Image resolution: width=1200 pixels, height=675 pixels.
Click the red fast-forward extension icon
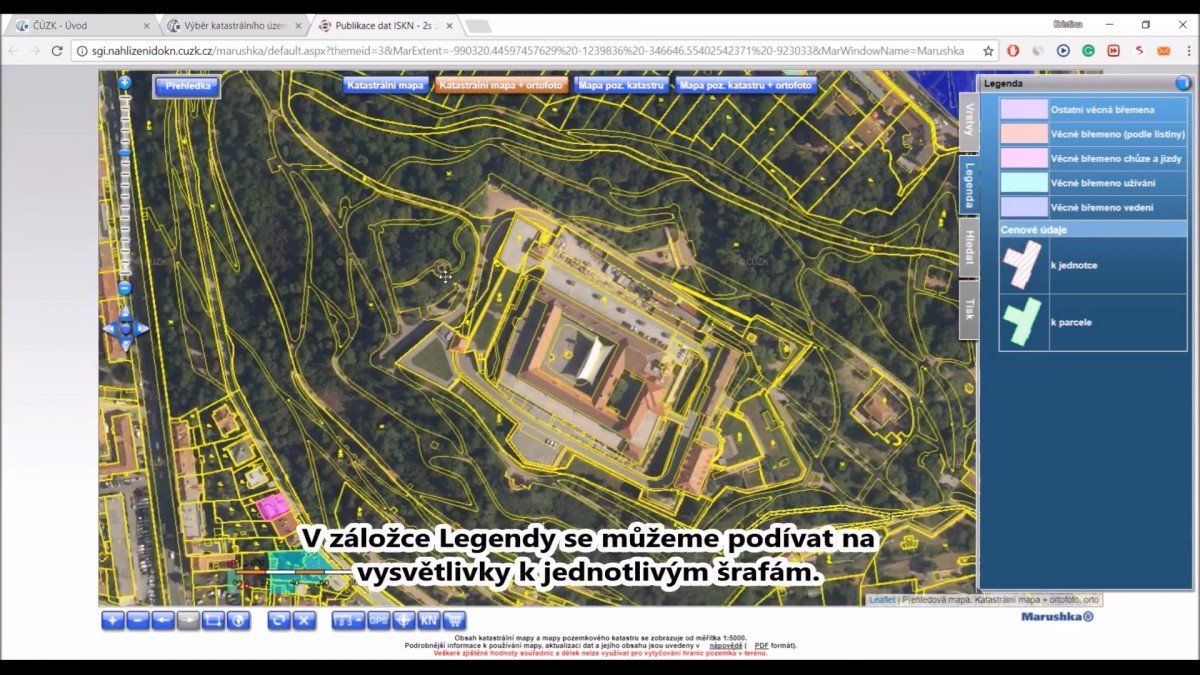[x=1113, y=50]
